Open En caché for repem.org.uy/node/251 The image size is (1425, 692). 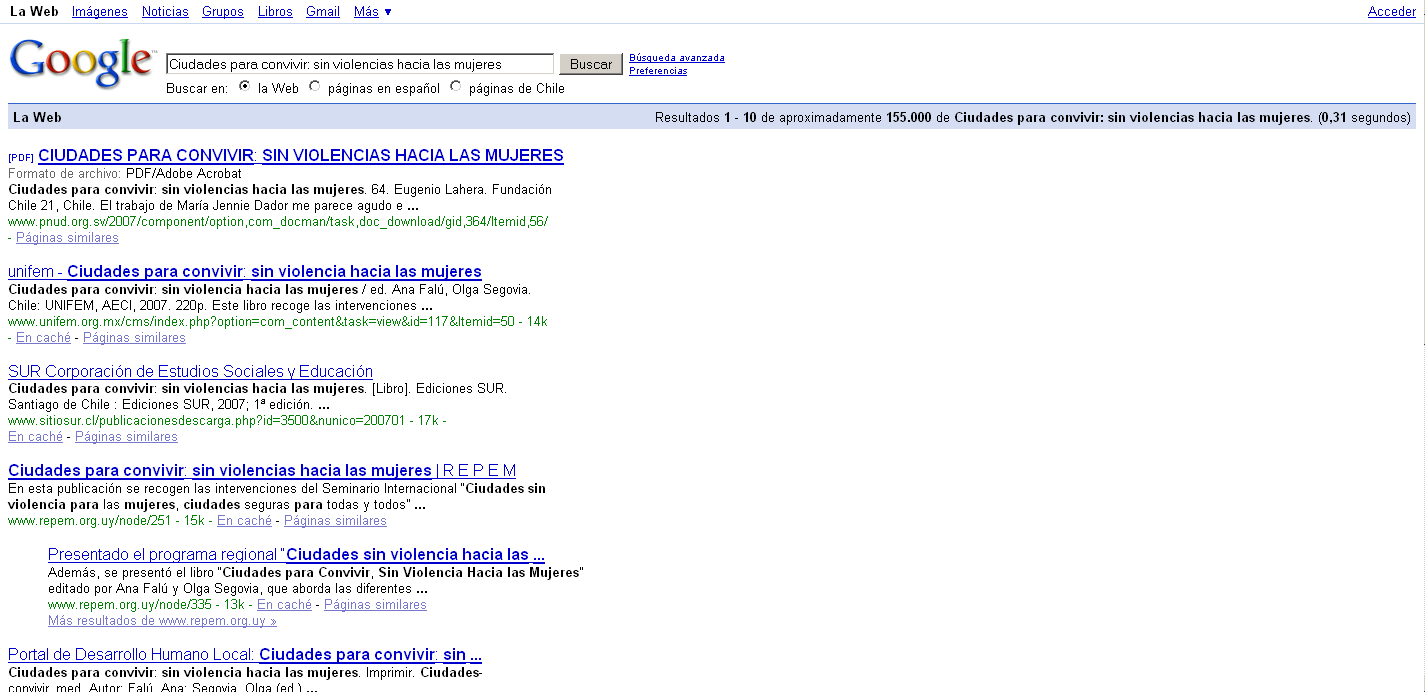[x=244, y=521]
